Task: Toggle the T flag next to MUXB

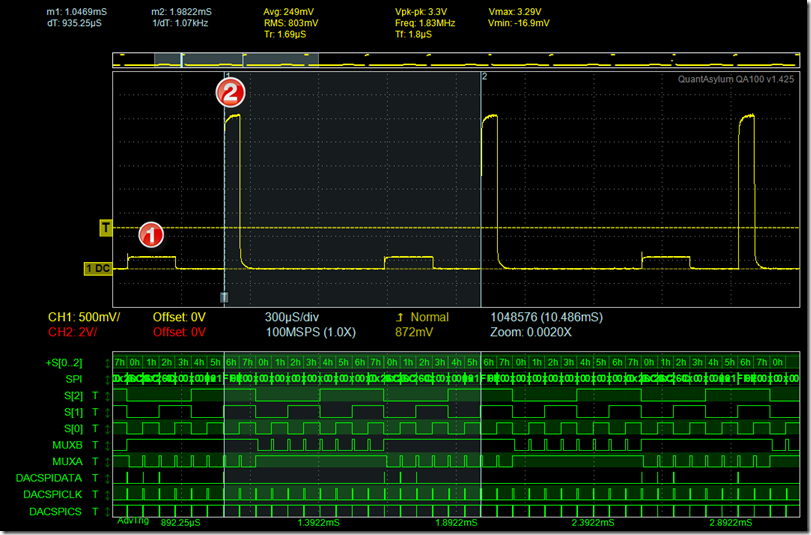Action: click(95, 444)
